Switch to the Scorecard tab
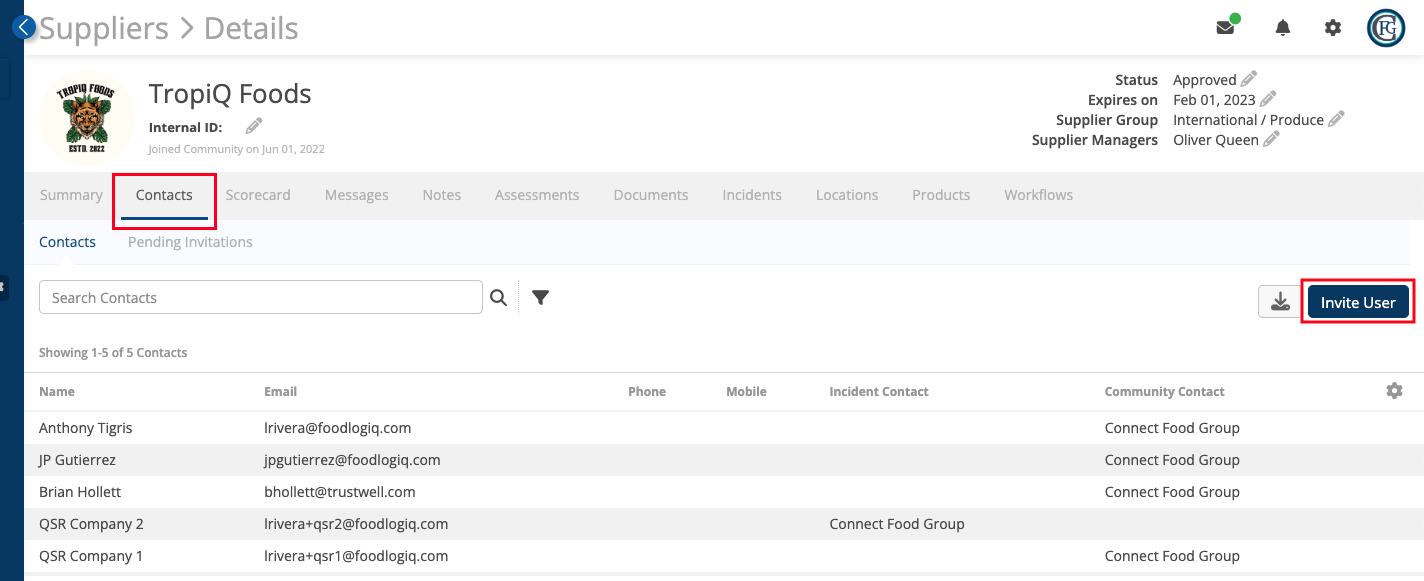Image resolution: width=1424 pixels, height=581 pixels. (x=258, y=195)
